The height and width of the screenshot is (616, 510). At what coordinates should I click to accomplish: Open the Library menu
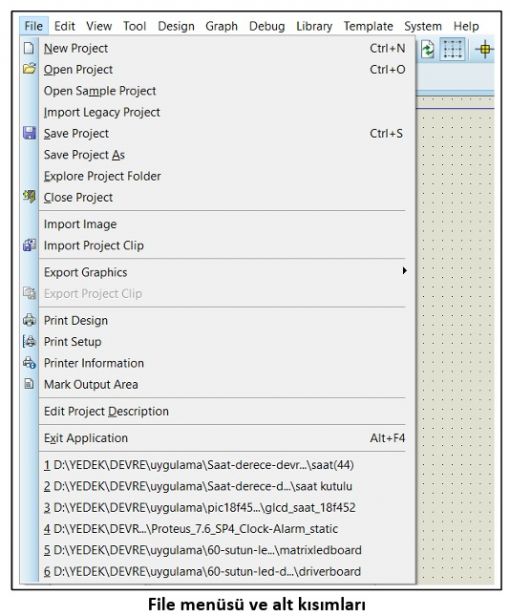click(314, 26)
